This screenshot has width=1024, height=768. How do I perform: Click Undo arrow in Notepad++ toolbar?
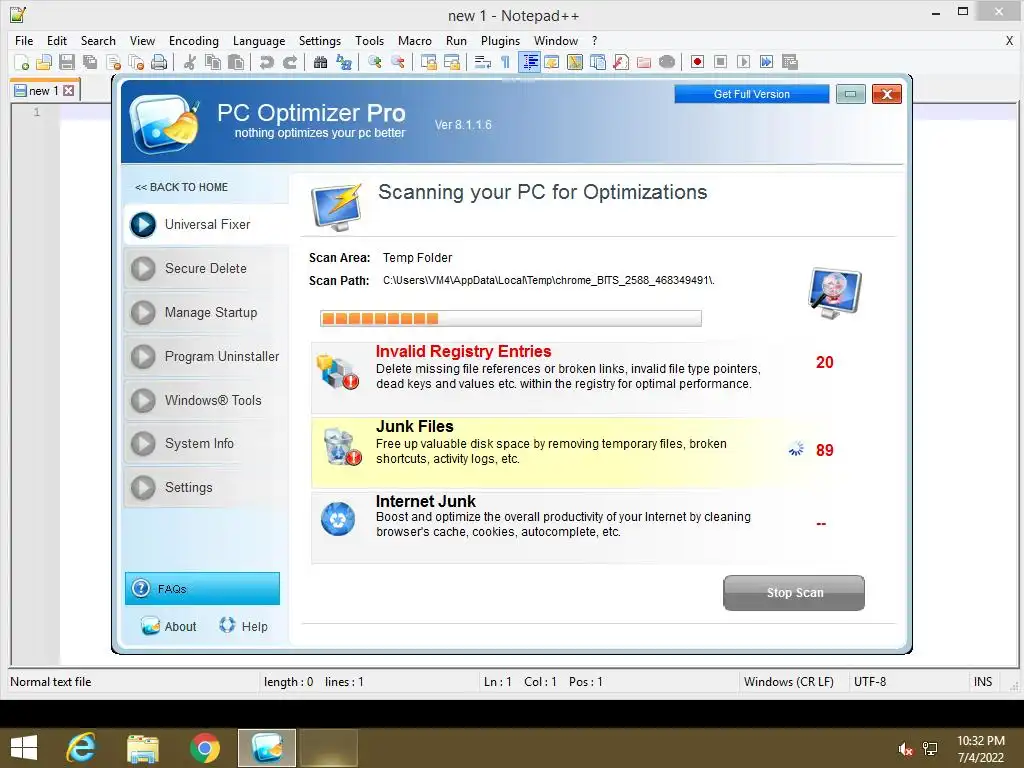coord(266,62)
